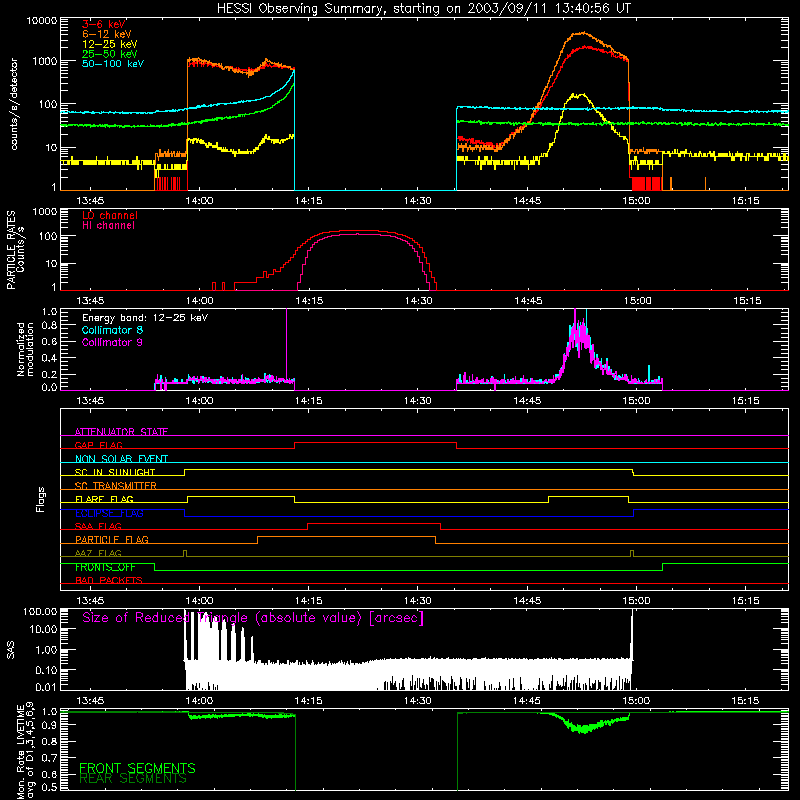Screen dimensions: 800x800
Task: Click the LO channel legend label
Action: pos(110,215)
